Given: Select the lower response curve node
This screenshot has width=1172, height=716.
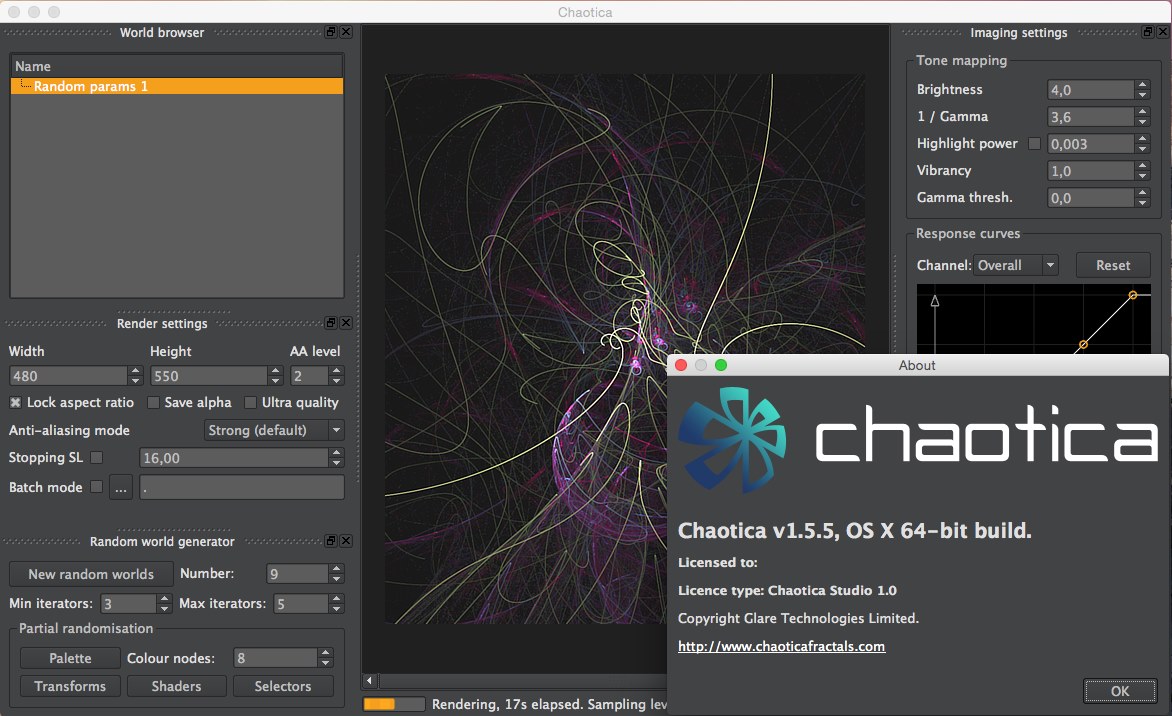Looking at the screenshot, I should tap(1083, 345).
